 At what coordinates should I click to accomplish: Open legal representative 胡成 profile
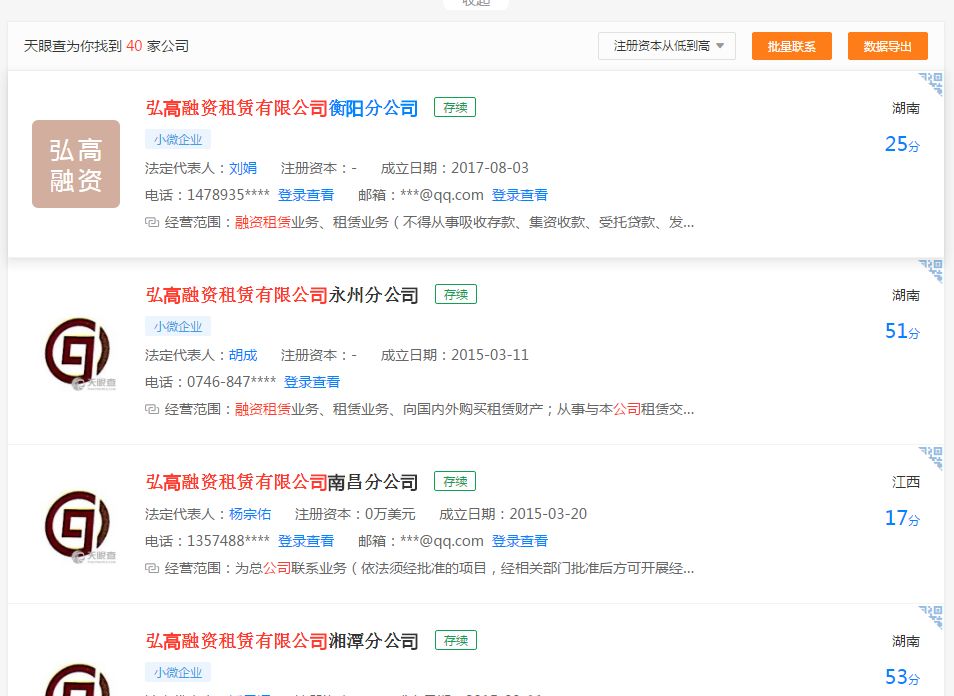click(243, 355)
